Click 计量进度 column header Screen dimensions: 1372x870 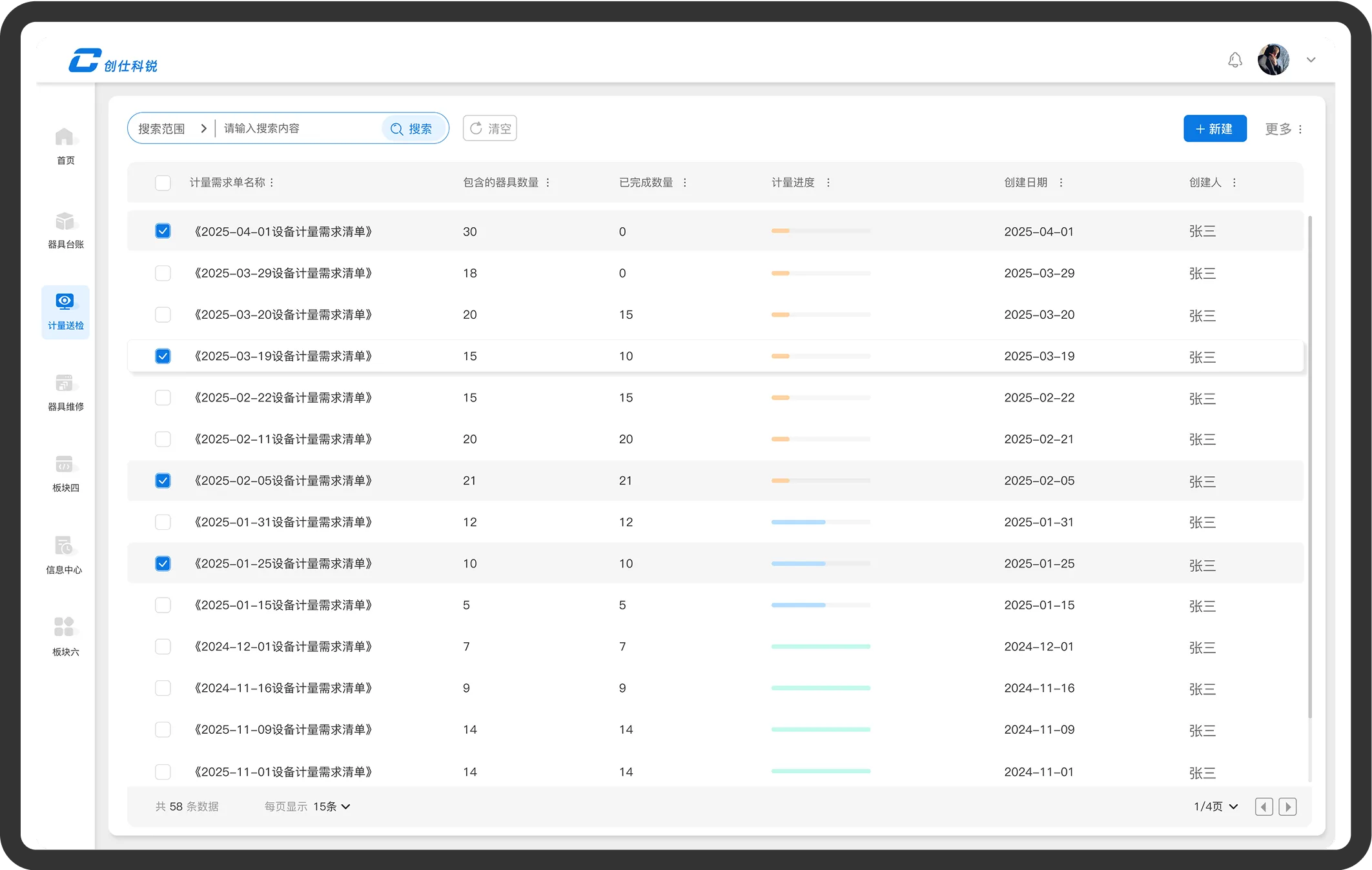tap(793, 183)
